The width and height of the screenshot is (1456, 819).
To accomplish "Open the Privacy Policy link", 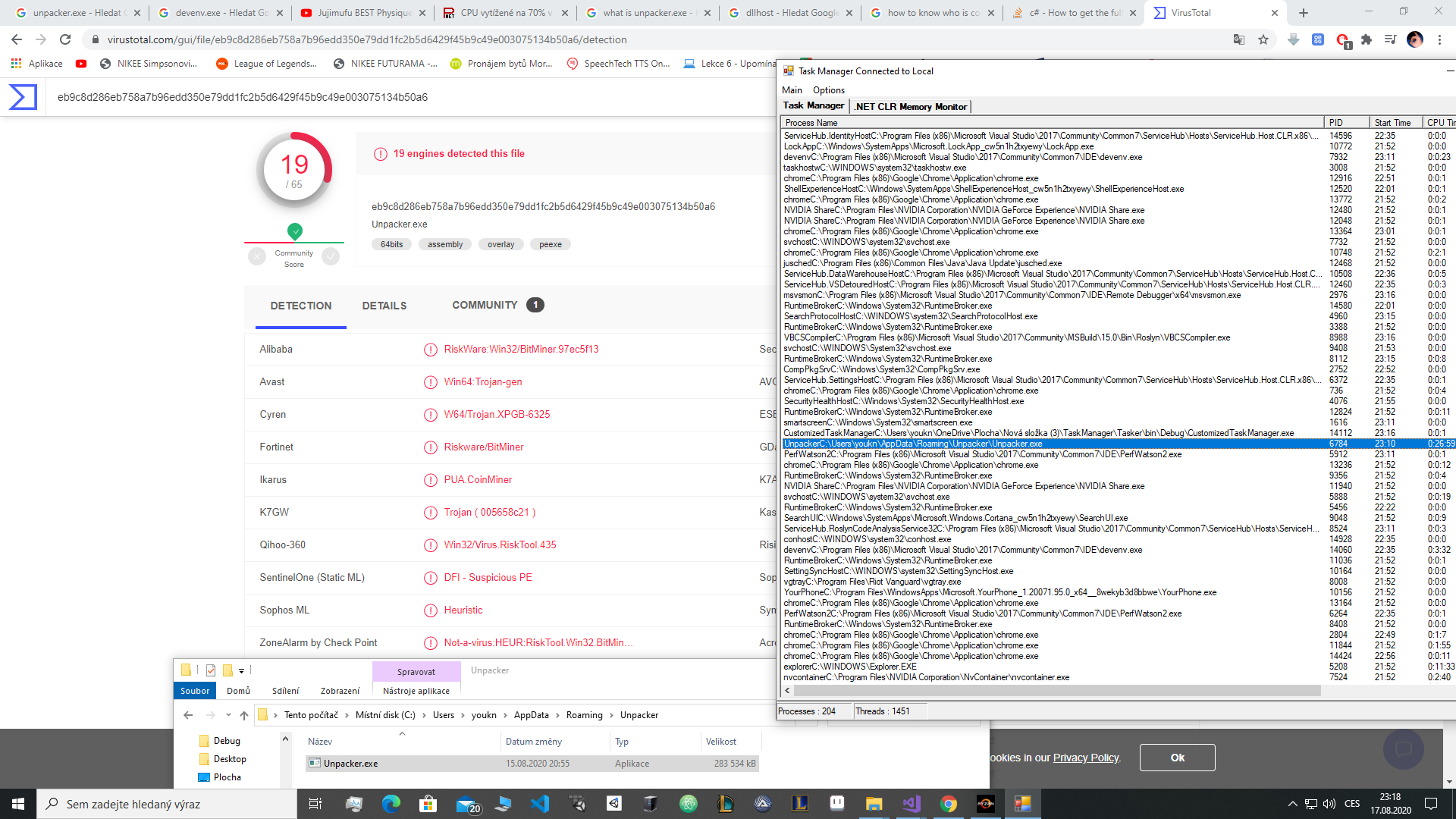I will pyautogui.click(x=1085, y=758).
